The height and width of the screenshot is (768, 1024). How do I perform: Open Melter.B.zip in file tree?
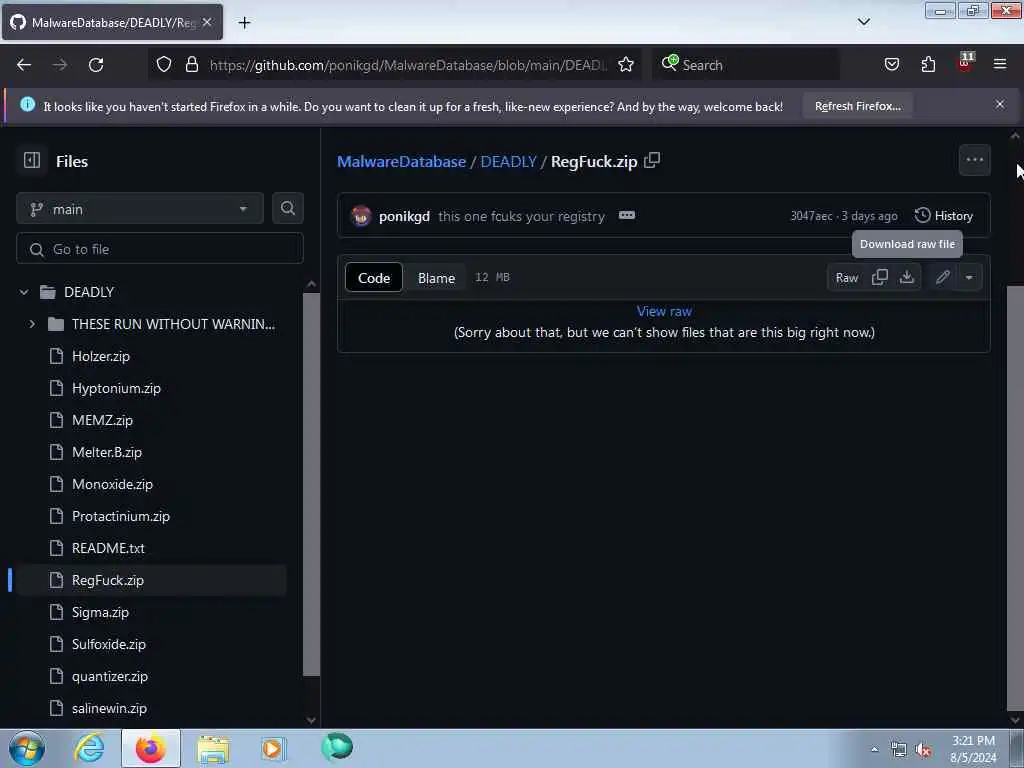(x=106, y=452)
